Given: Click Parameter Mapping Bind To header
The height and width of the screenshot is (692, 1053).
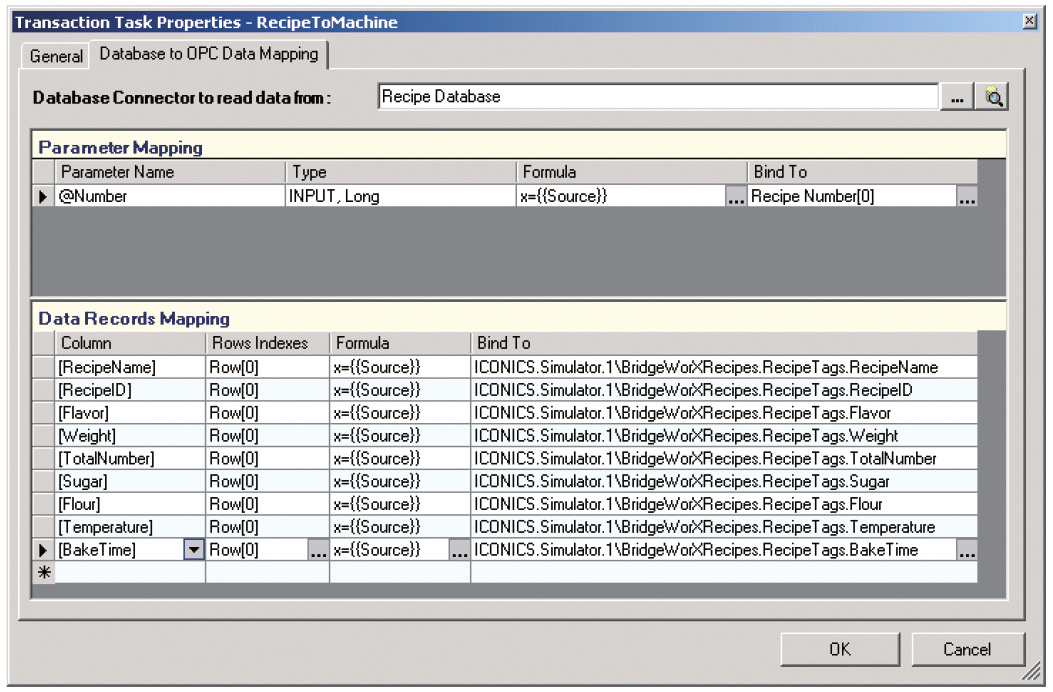Looking at the screenshot, I should [x=862, y=172].
